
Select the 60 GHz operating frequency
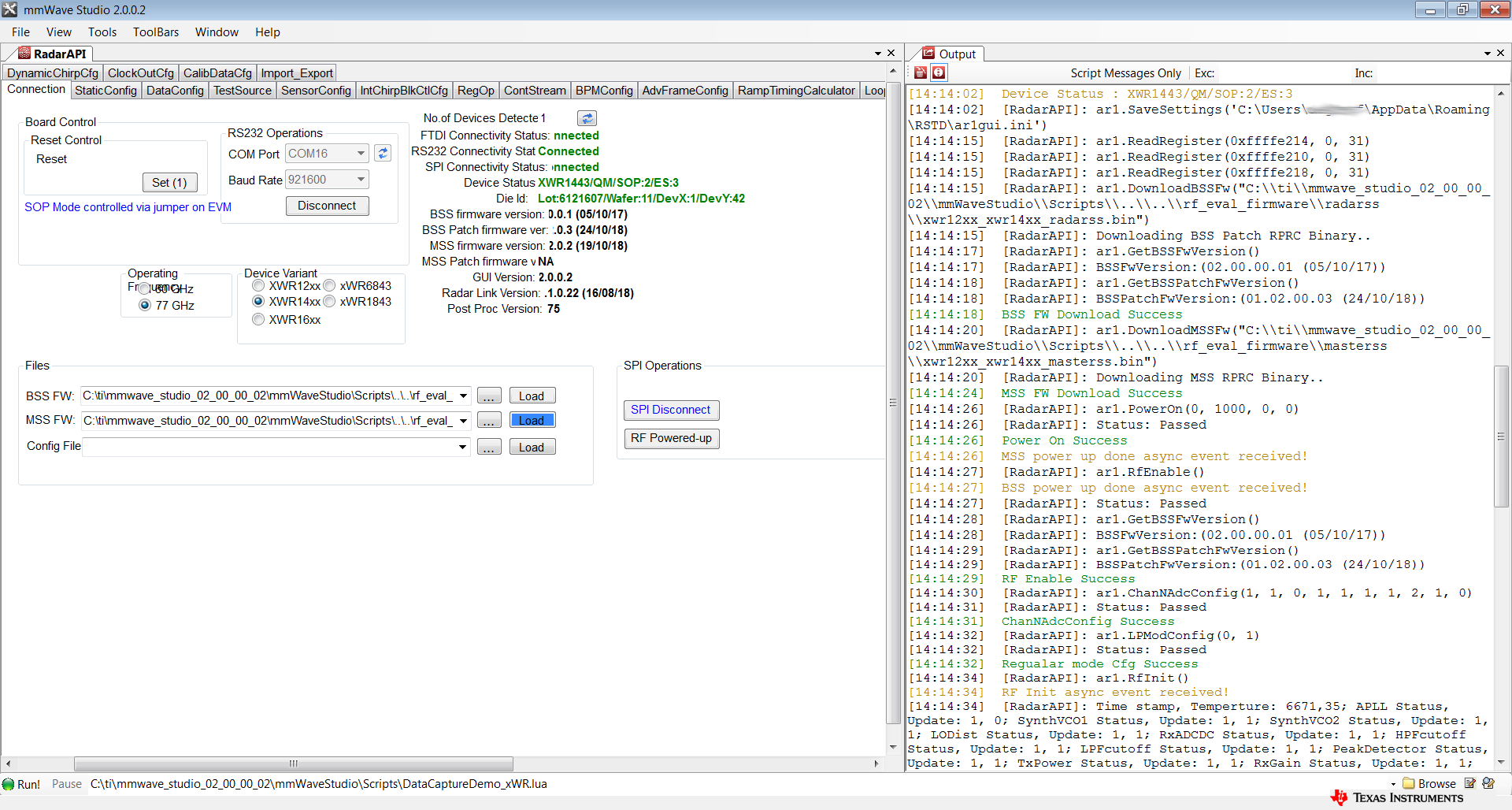pos(145,288)
